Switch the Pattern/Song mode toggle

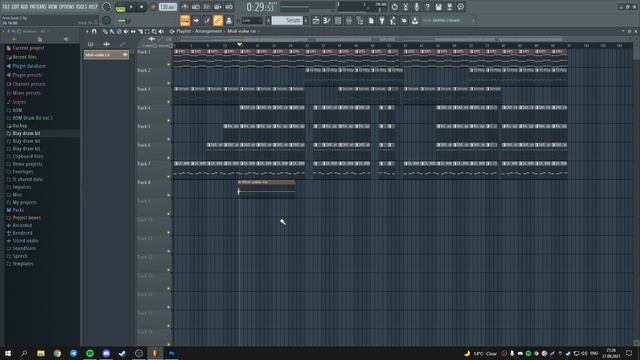pos(120,7)
